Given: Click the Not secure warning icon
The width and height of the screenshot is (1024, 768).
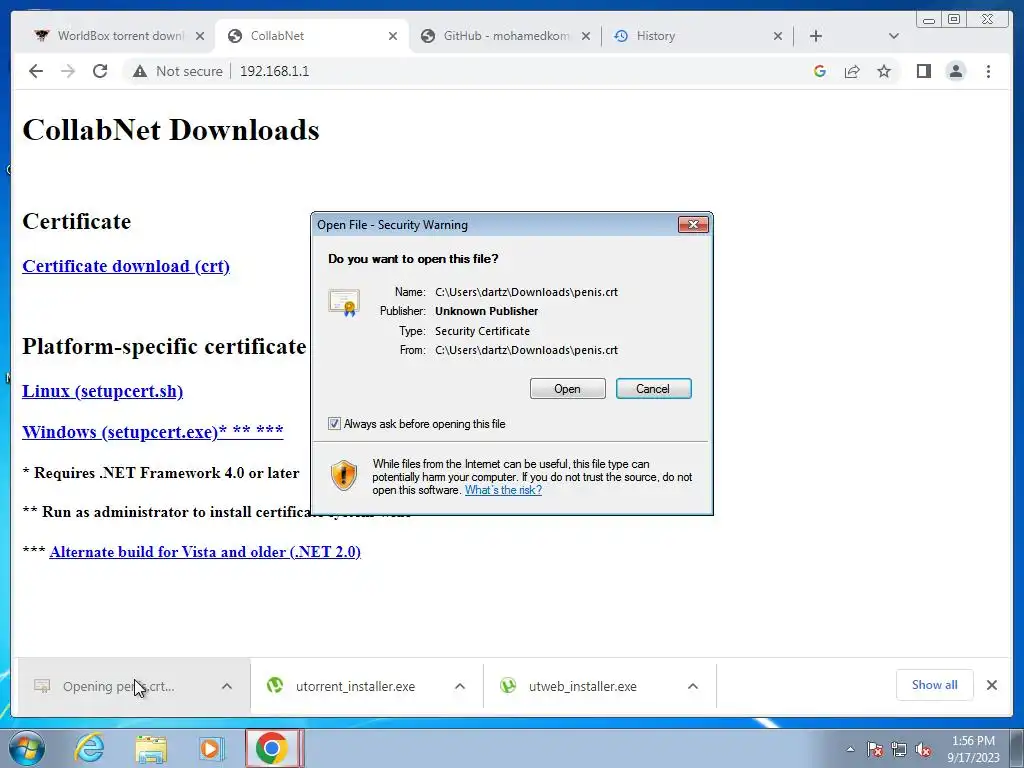Looking at the screenshot, I should coord(140,71).
